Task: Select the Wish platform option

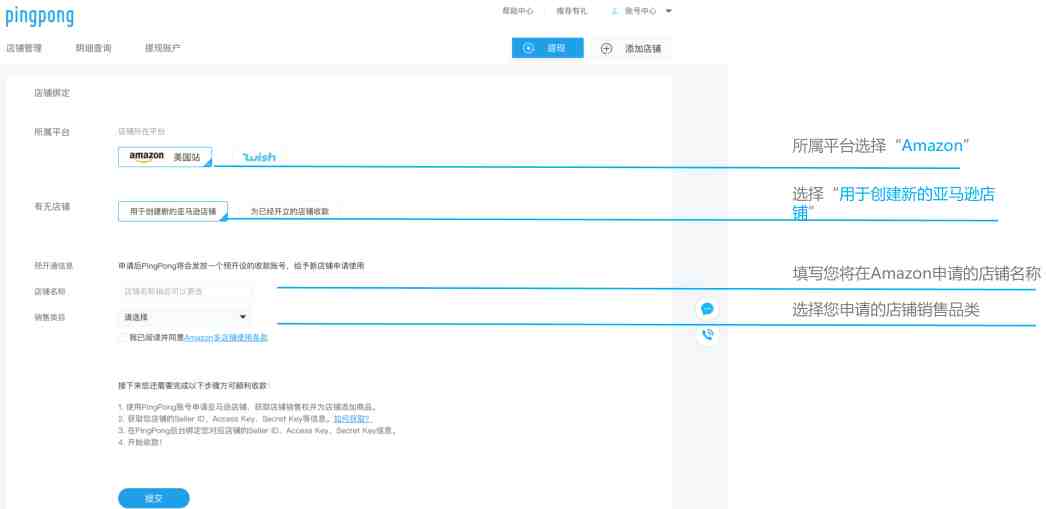Action: point(259,157)
